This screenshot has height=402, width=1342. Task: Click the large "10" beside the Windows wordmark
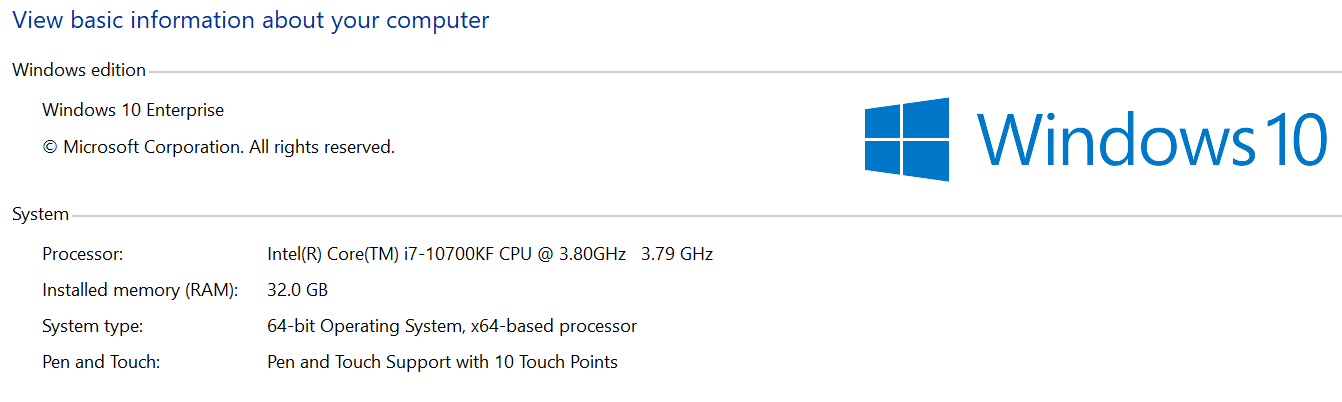(1294, 138)
